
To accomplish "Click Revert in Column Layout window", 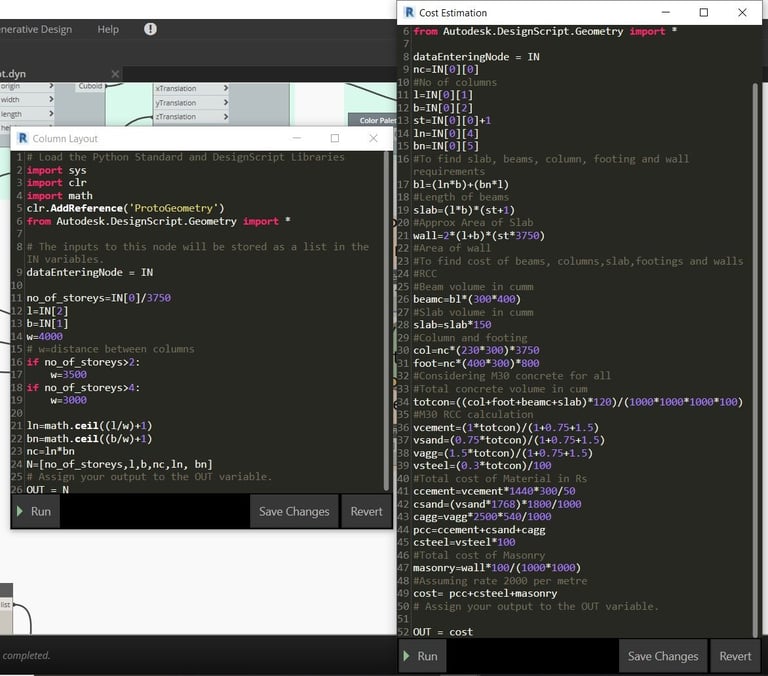I will coord(366,511).
